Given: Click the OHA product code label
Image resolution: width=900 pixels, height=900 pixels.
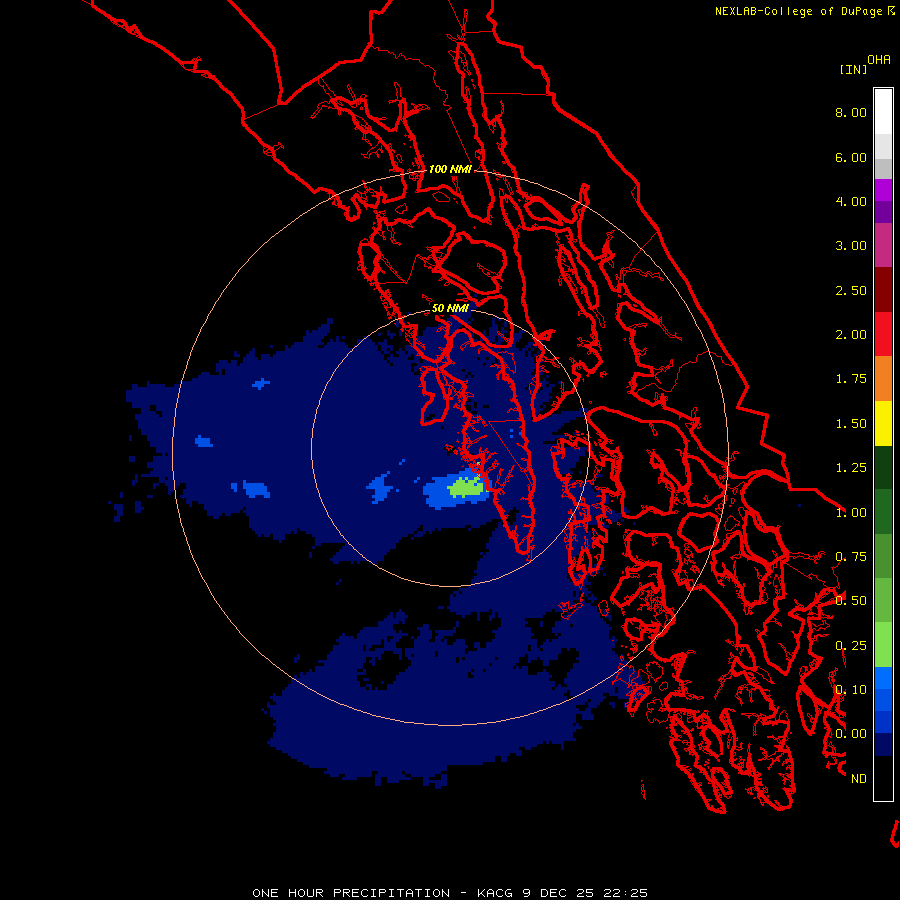Looking at the screenshot, I should tap(879, 59).
